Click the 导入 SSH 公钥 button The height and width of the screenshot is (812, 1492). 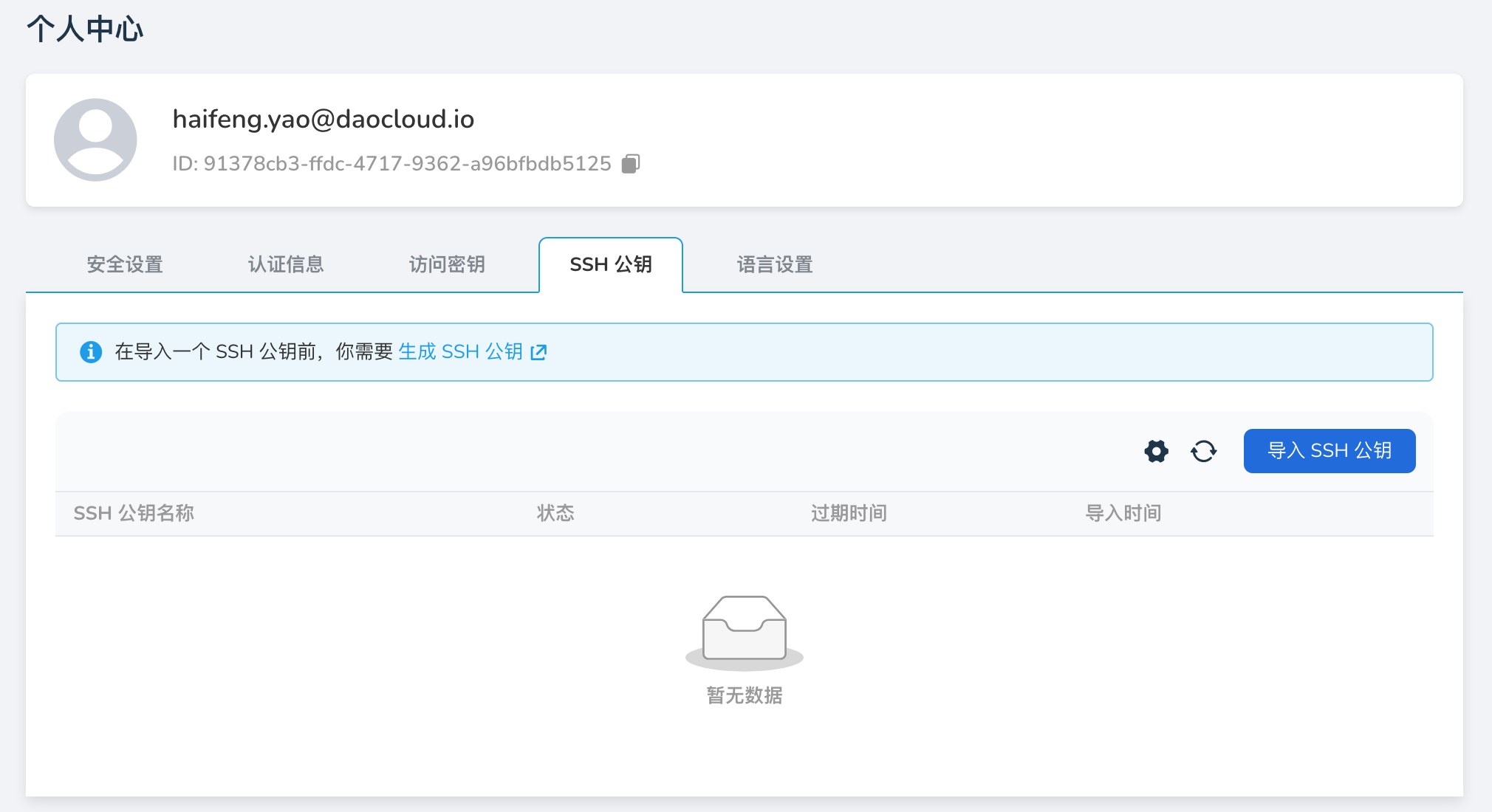1329,451
